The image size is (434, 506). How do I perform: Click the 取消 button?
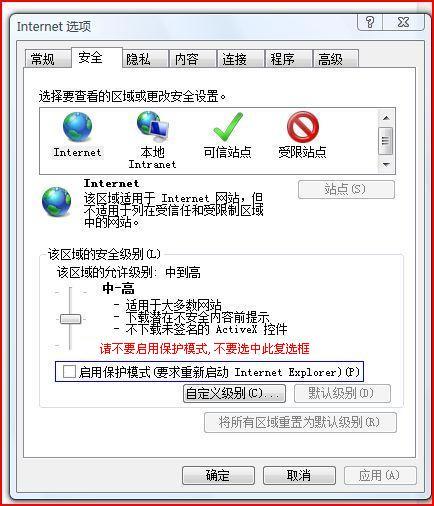pos(299,475)
